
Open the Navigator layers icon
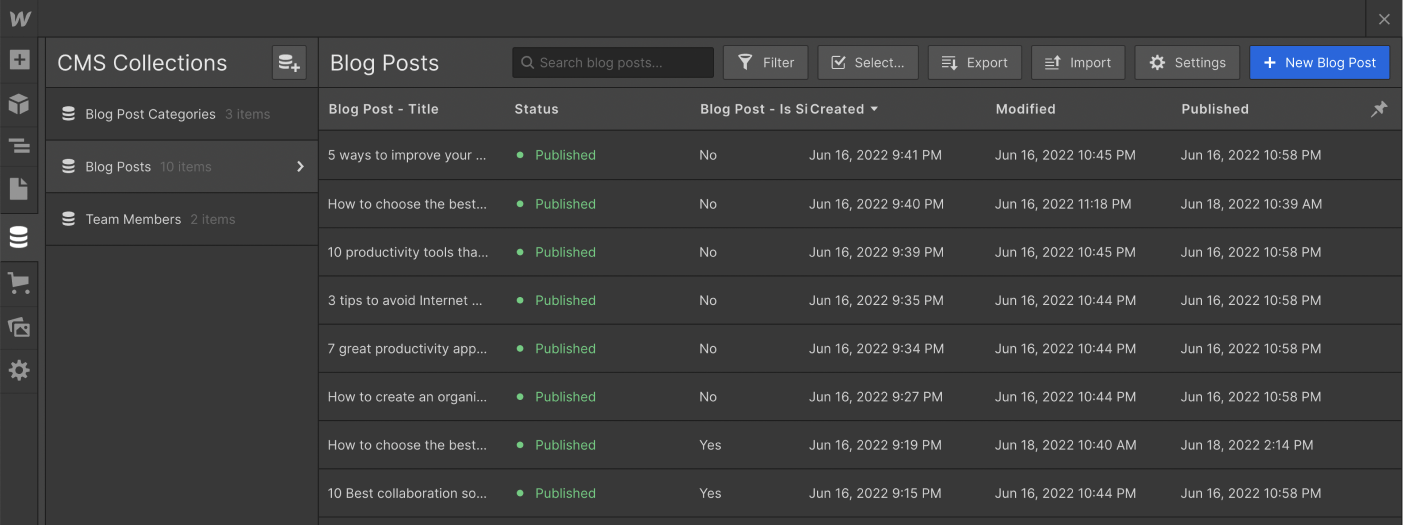coord(19,146)
